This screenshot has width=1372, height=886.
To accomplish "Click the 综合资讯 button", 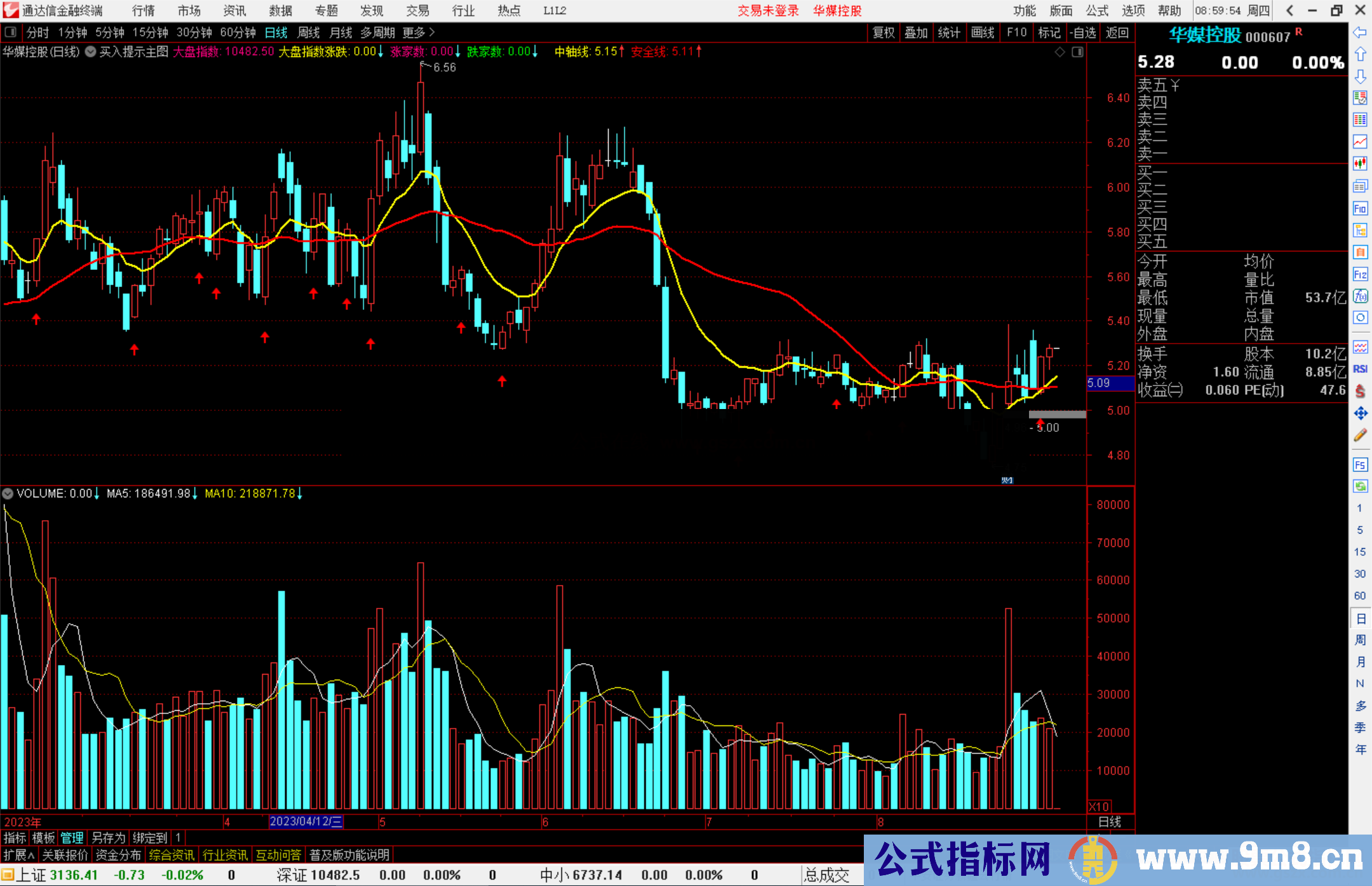I will [171, 855].
